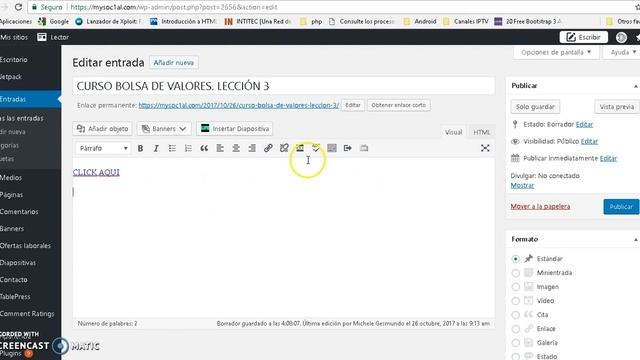Screen dimensions: 640x360
Task: Insert a bulleted list
Action: pos(172,148)
